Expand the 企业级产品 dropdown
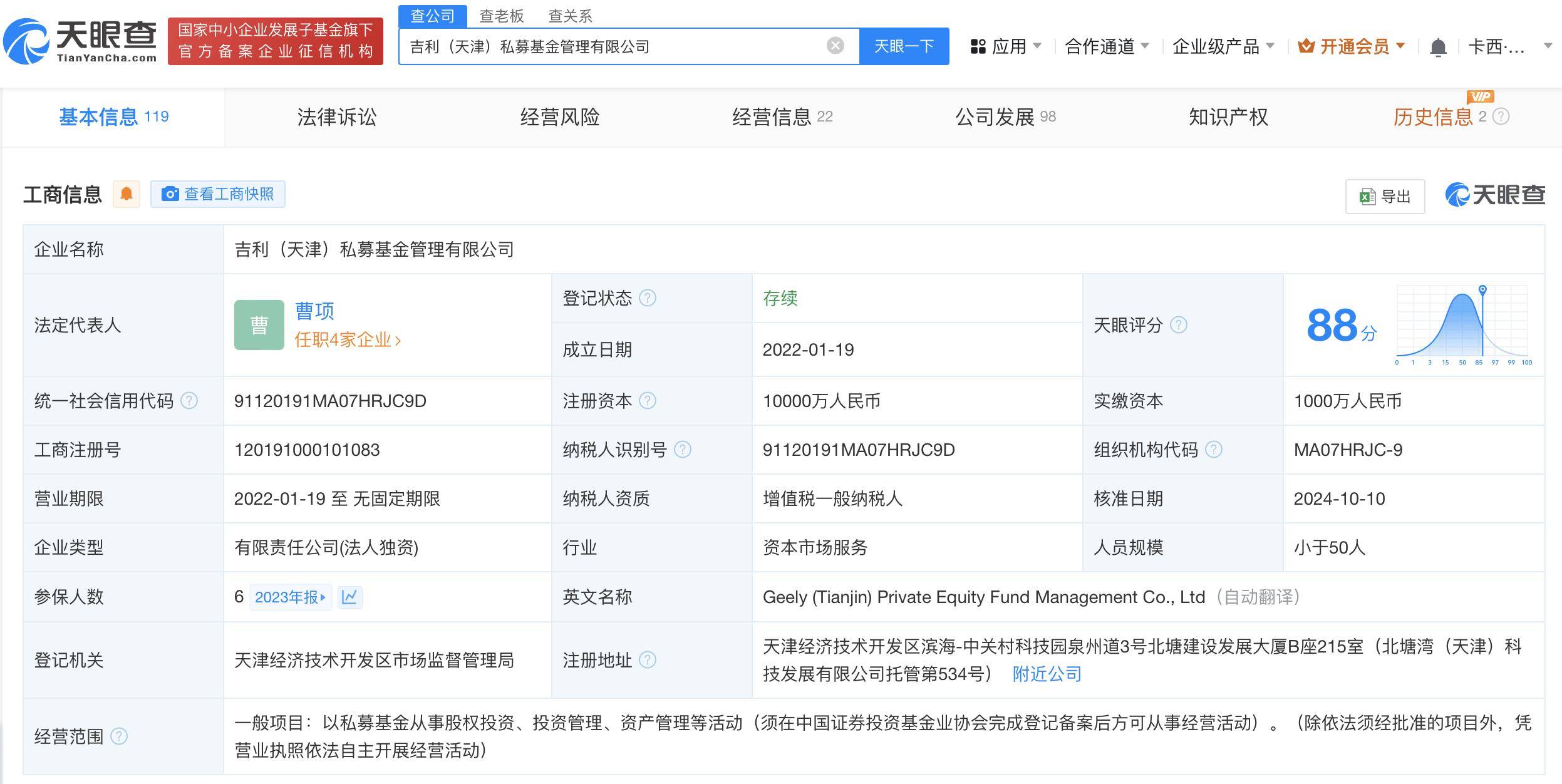The width and height of the screenshot is (1562, 784). (x=1223, y=46)
